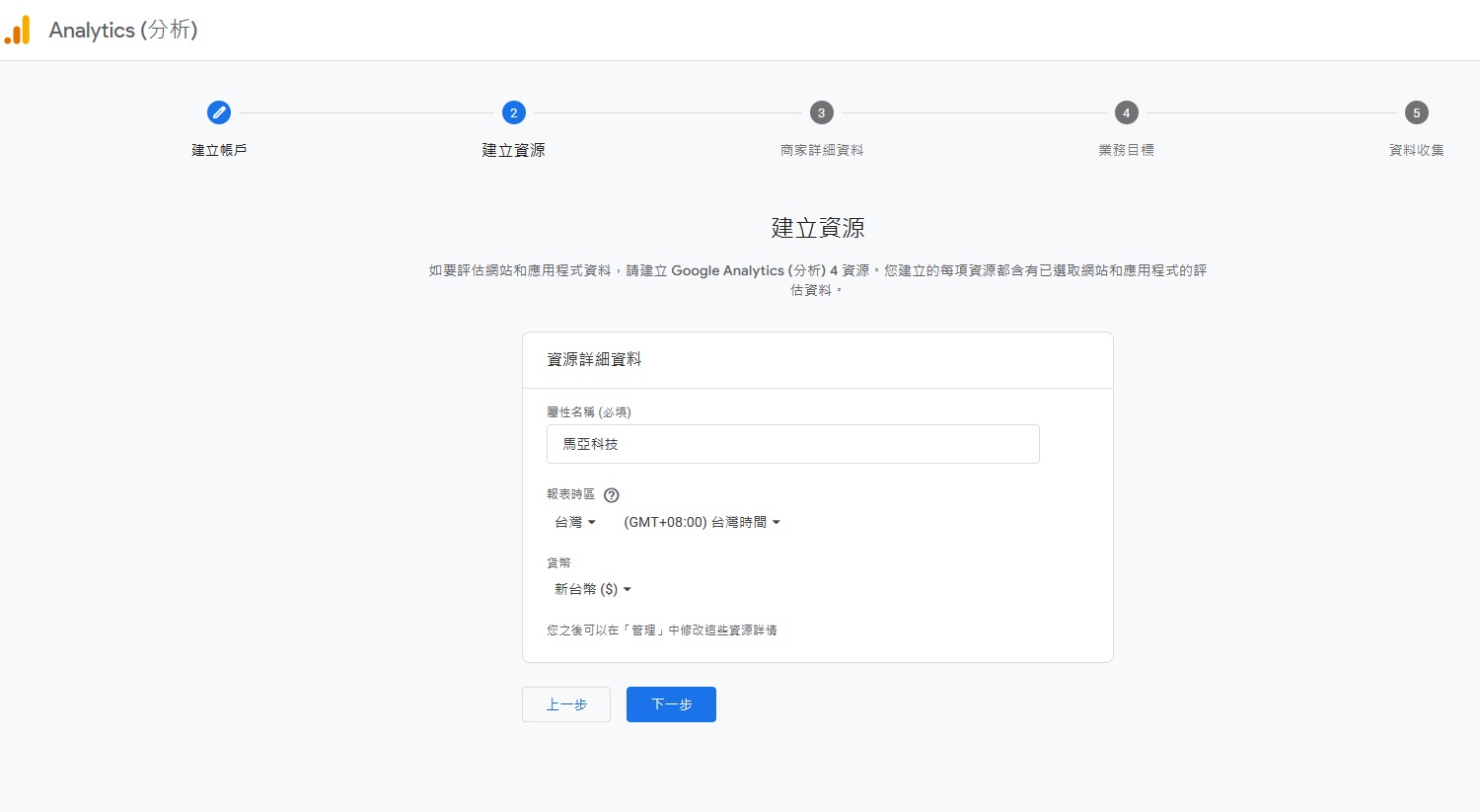Click the 建立資源 step label

click(513, 150)
